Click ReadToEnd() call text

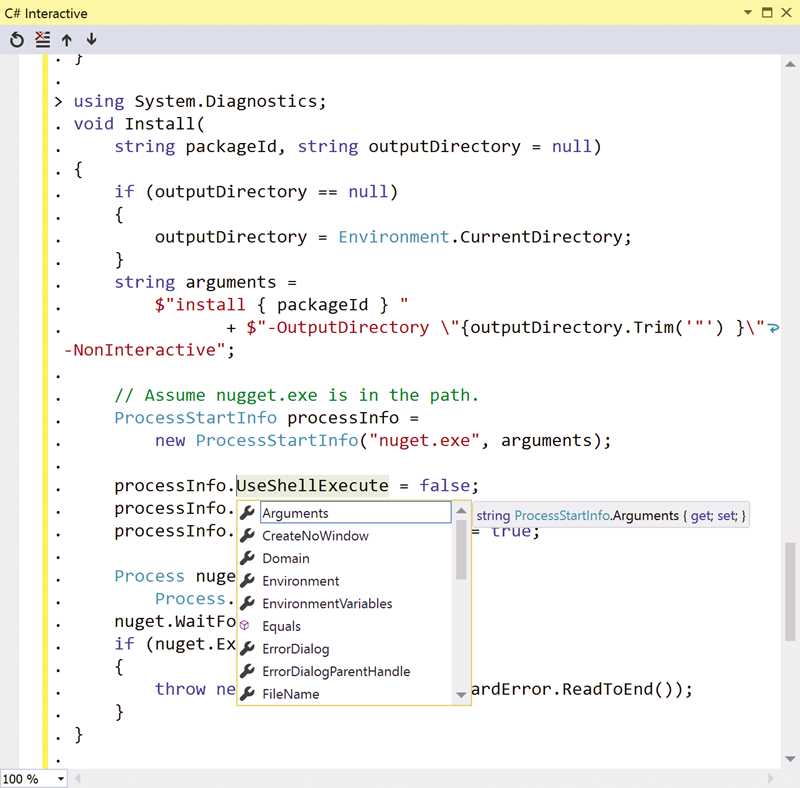[x=621, y=689]
